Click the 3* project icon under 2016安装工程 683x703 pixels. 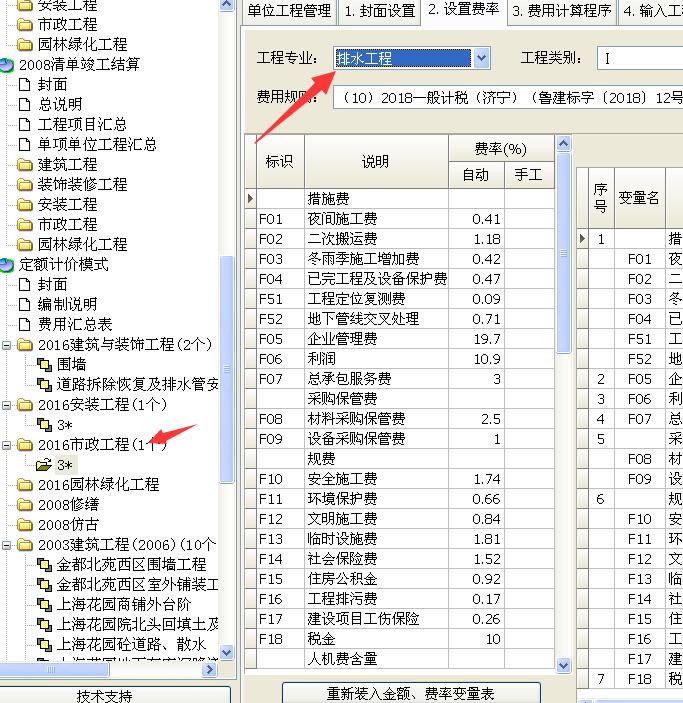[x=44, y=425]
